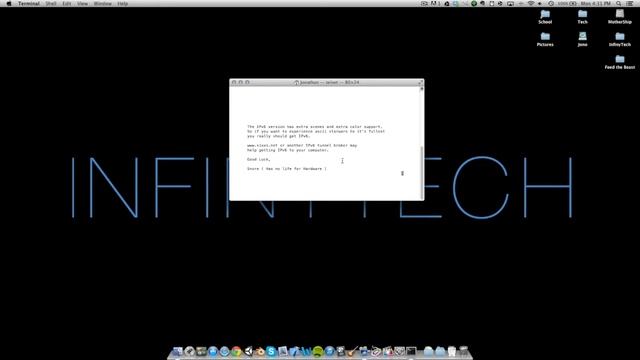Minimize the Terminal telnet window
Image resolution: width=640 pixels, height=360 pixels.
point(240,82)
